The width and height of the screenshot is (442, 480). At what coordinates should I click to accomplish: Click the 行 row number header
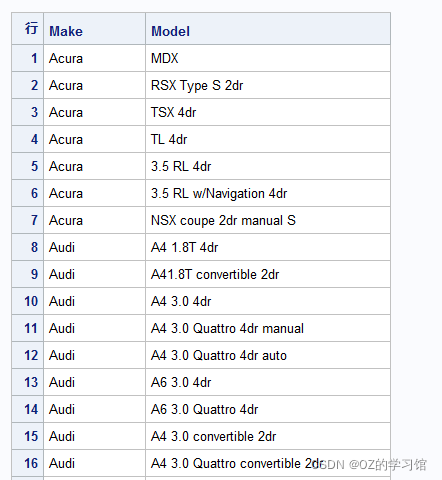[x=27, y=29]
